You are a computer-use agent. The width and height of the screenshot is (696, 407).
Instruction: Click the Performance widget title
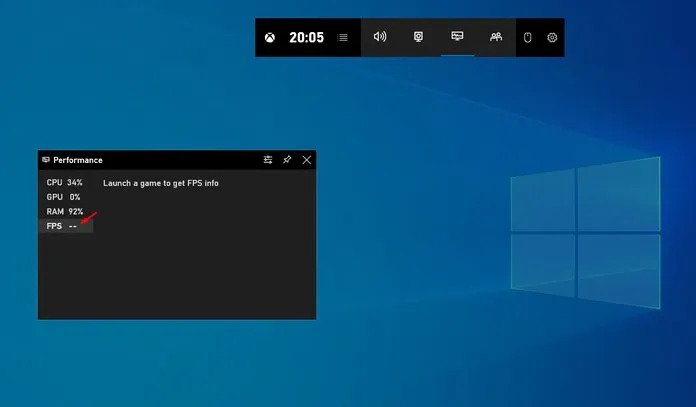coord(78,160)
